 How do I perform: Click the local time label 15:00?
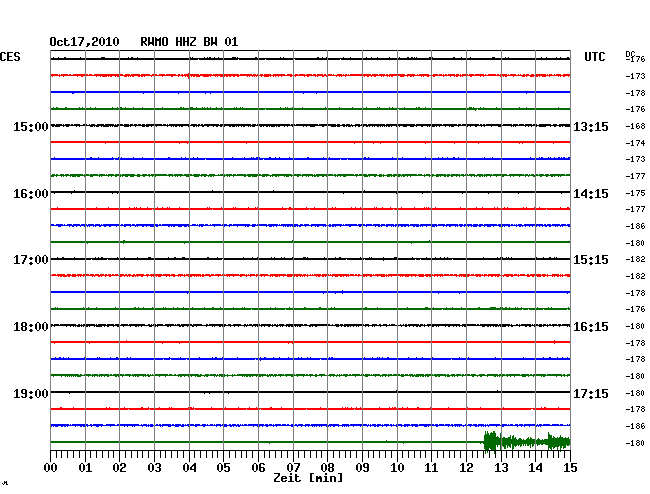31,126
